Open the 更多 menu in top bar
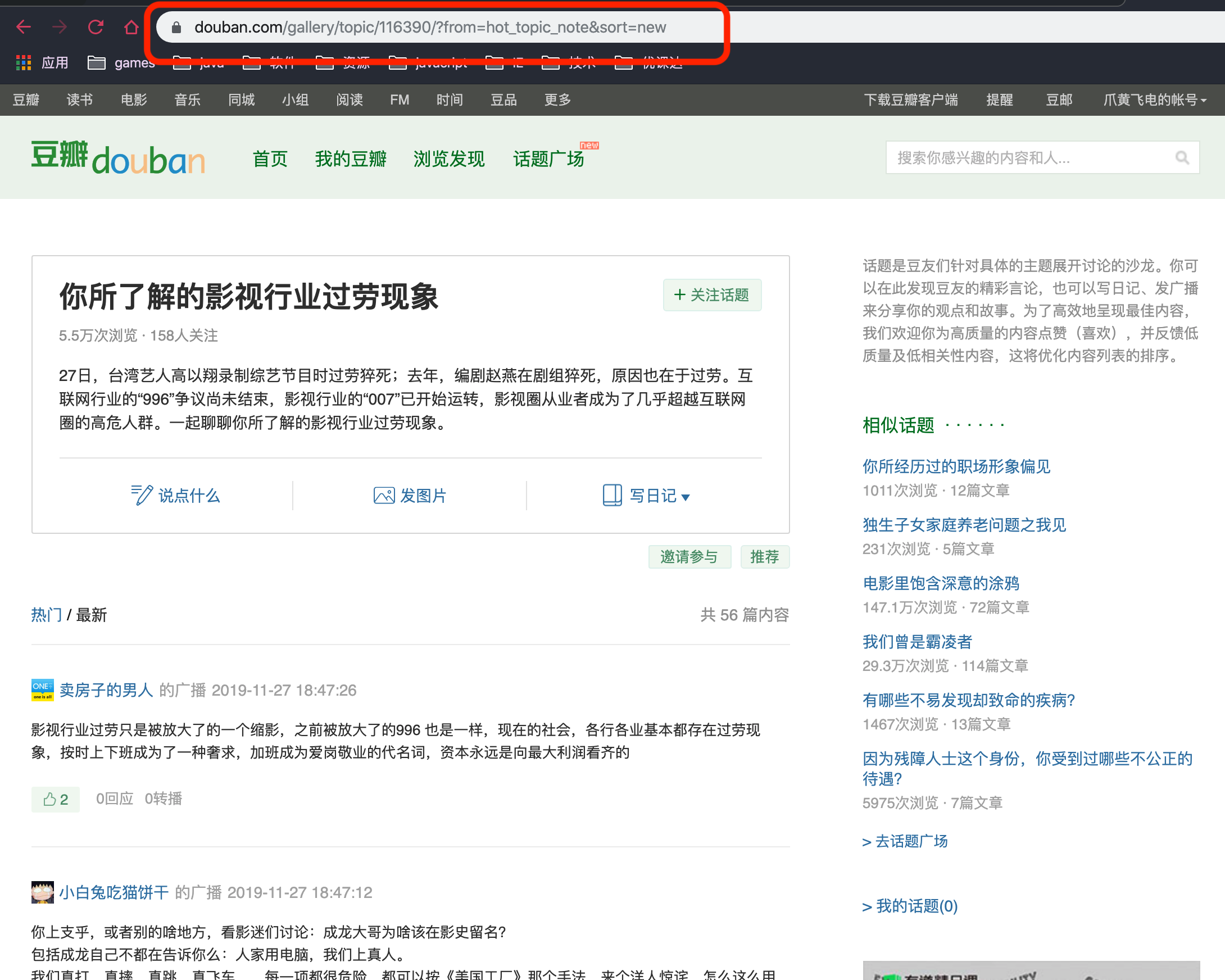This screenshot has height=980, width=1225. [x=557, y=100]
